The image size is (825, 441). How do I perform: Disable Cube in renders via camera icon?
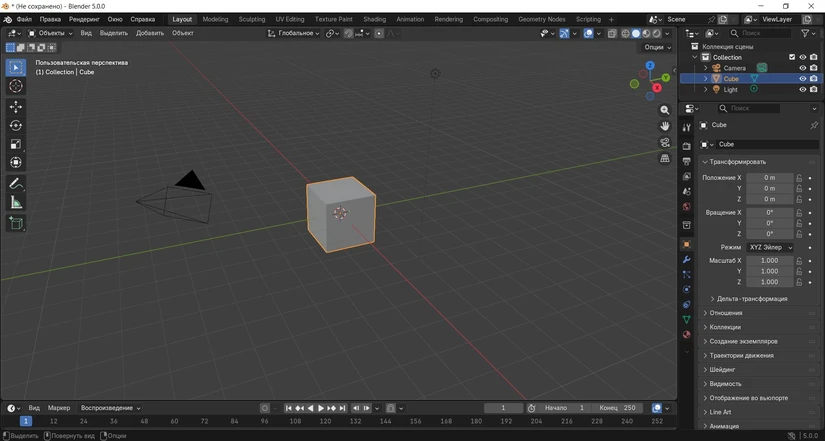(814, 78)
